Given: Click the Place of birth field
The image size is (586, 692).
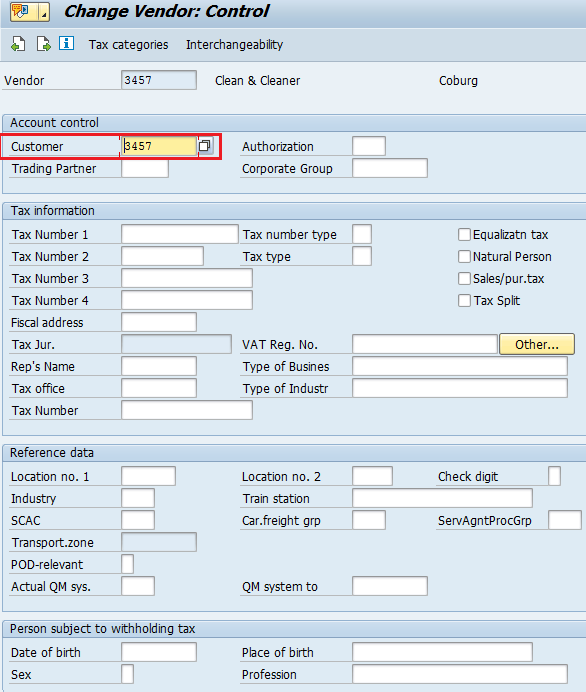Looking at the screenshot, I should [442, 652].
